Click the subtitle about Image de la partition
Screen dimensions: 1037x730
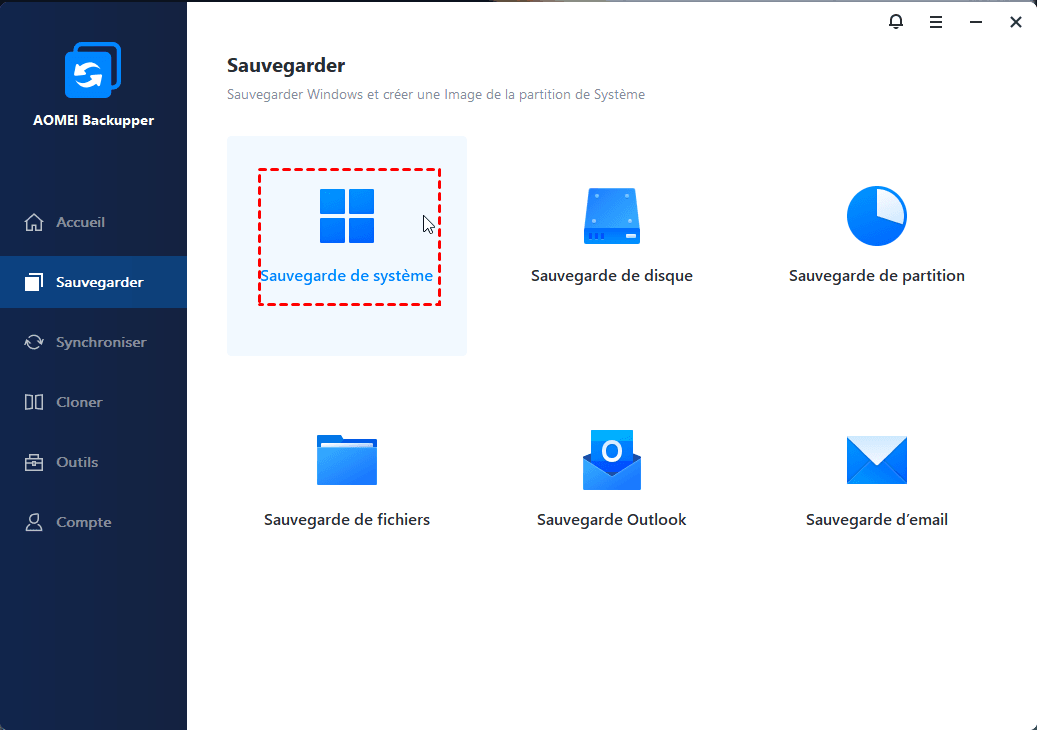click(x=436, y=95)
